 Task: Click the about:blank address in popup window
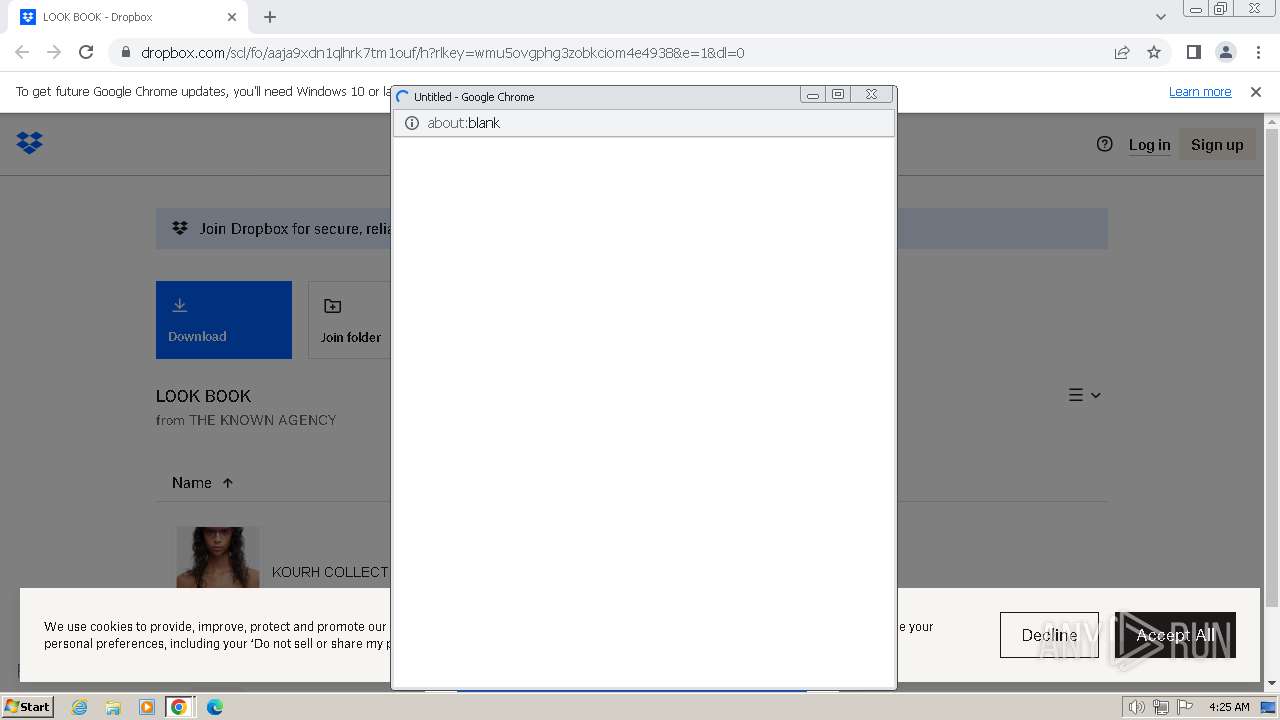[x=463, y=123]
